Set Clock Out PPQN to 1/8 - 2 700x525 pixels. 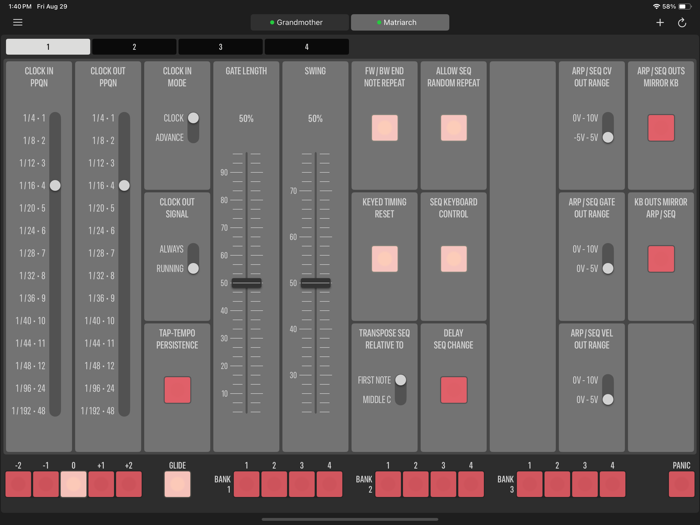pos(103,140)
